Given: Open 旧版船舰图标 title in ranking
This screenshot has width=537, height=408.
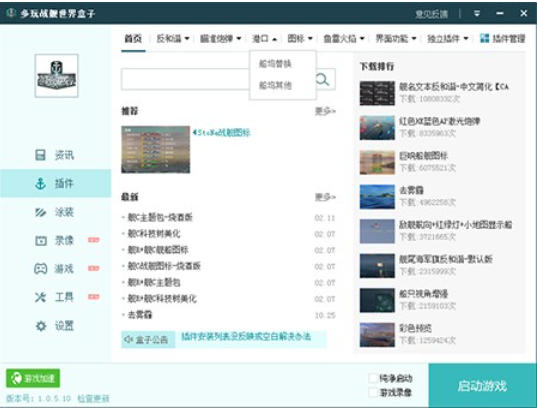Looking at the screenshot, I should coord(423,156).
